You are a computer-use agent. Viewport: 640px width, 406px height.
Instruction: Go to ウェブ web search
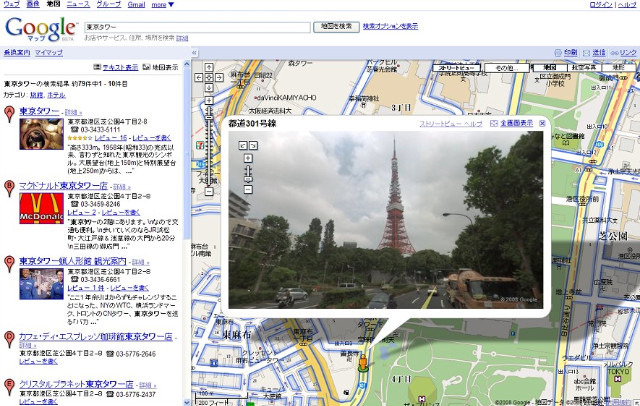click(x=11, y=4)
